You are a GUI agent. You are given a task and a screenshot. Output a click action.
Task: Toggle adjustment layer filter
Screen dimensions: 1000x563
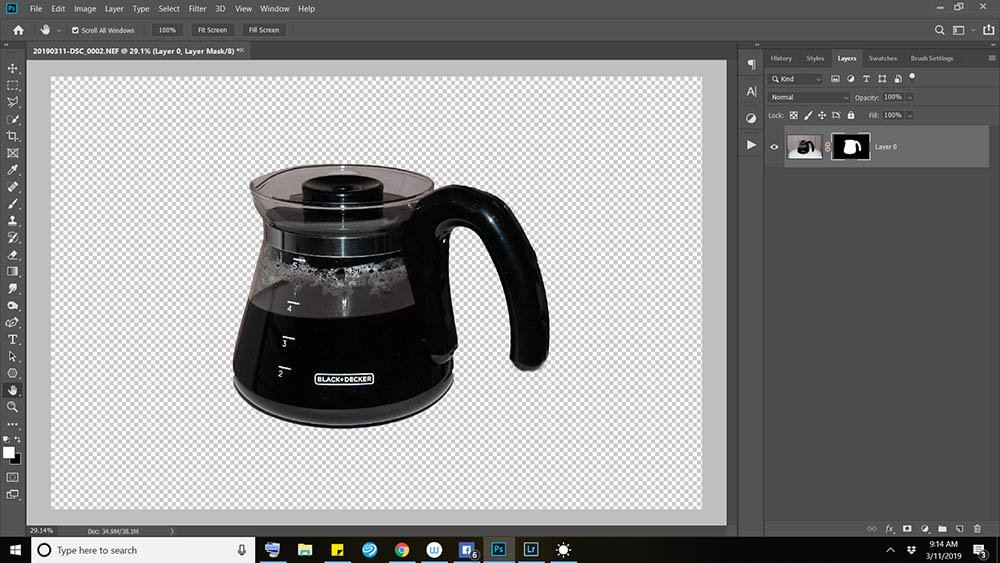[851, 78]
